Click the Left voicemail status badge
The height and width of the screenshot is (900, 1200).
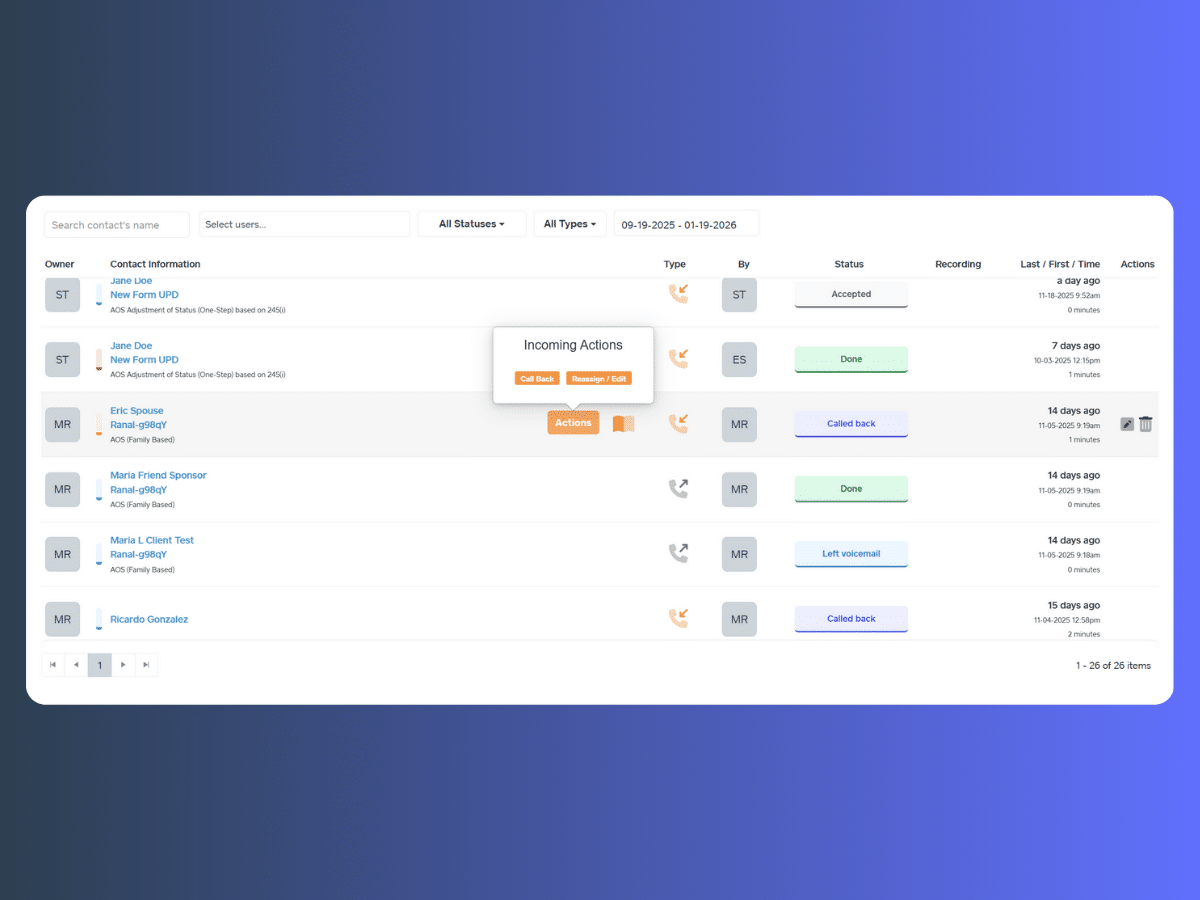(851, 554)
